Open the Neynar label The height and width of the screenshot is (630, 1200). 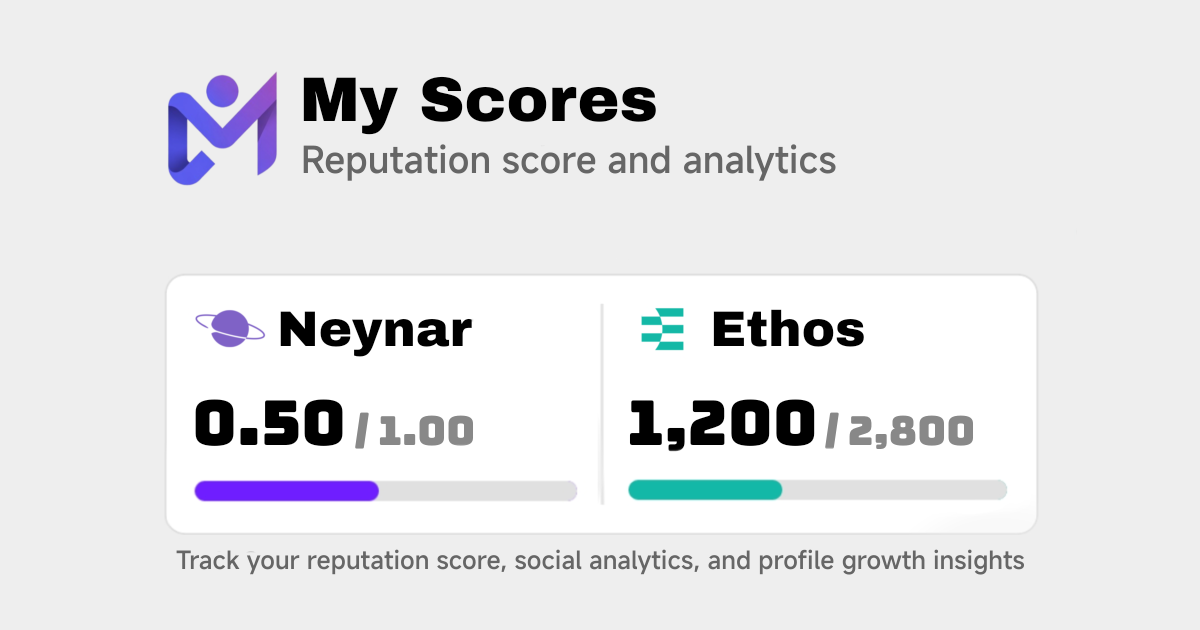(375, 329)
